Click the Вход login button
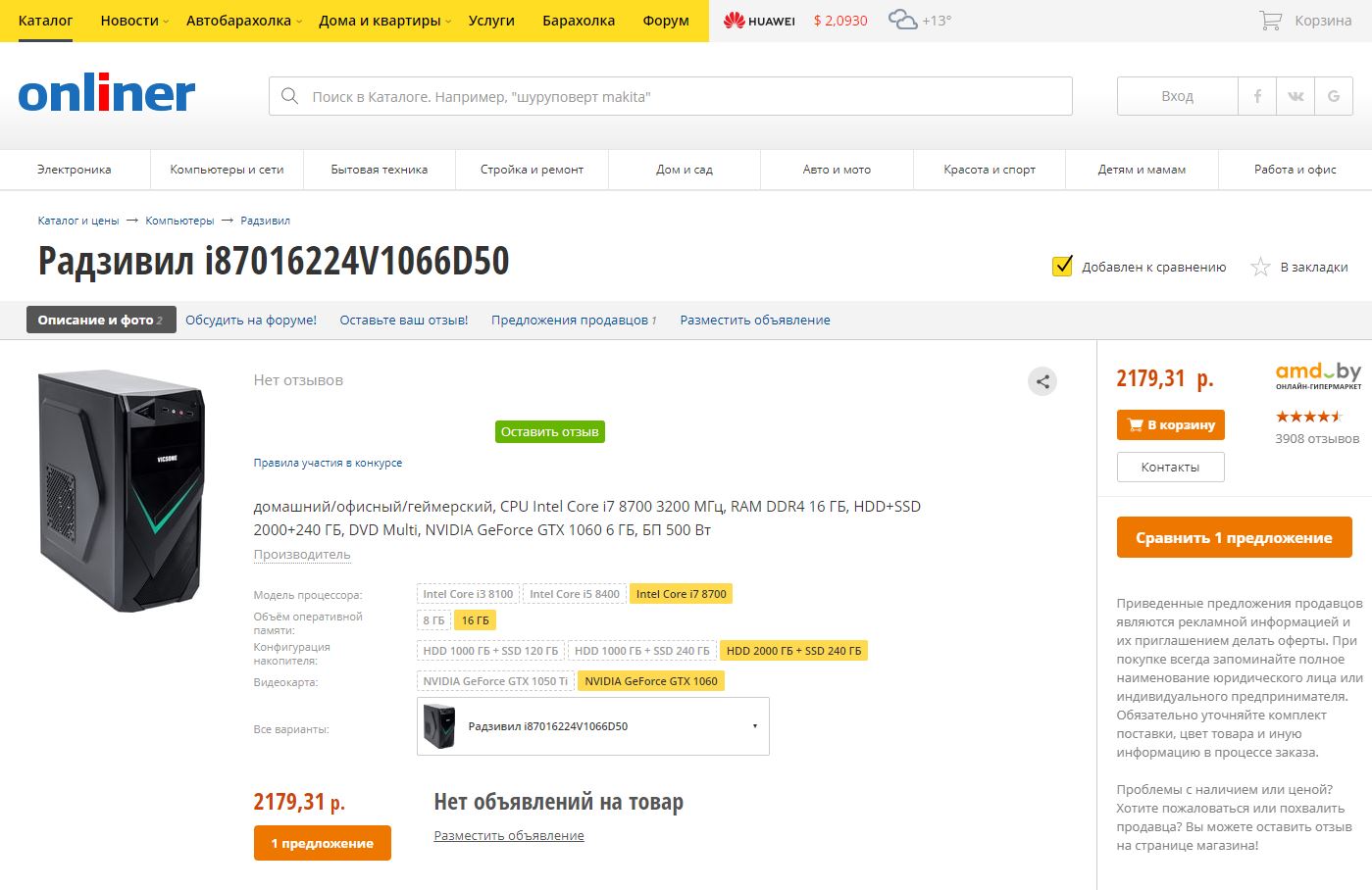The image size is (1372, 890). pos(1177,96)
